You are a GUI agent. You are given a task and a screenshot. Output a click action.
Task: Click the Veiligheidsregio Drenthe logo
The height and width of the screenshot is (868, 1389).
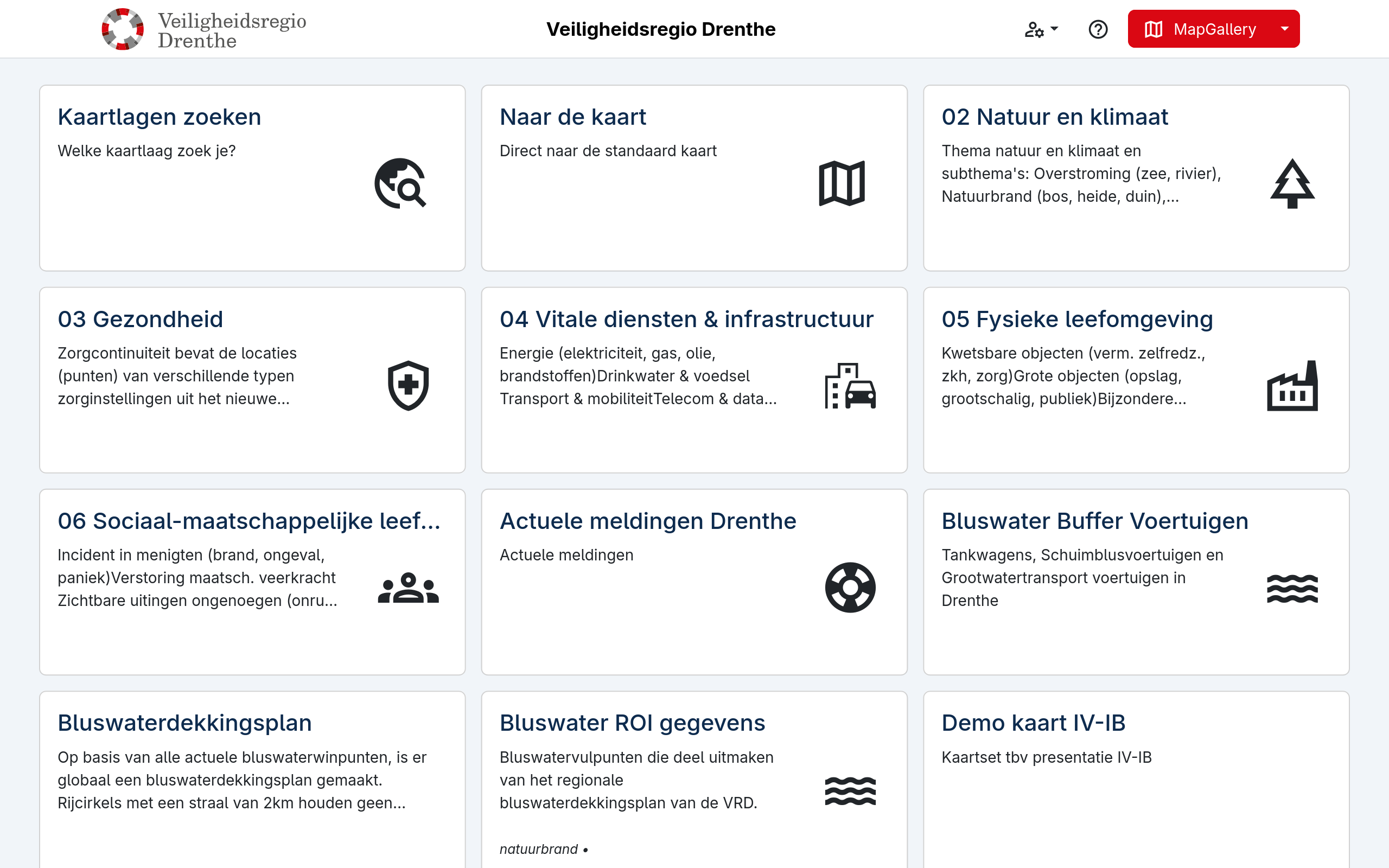(x=204, y=30)
